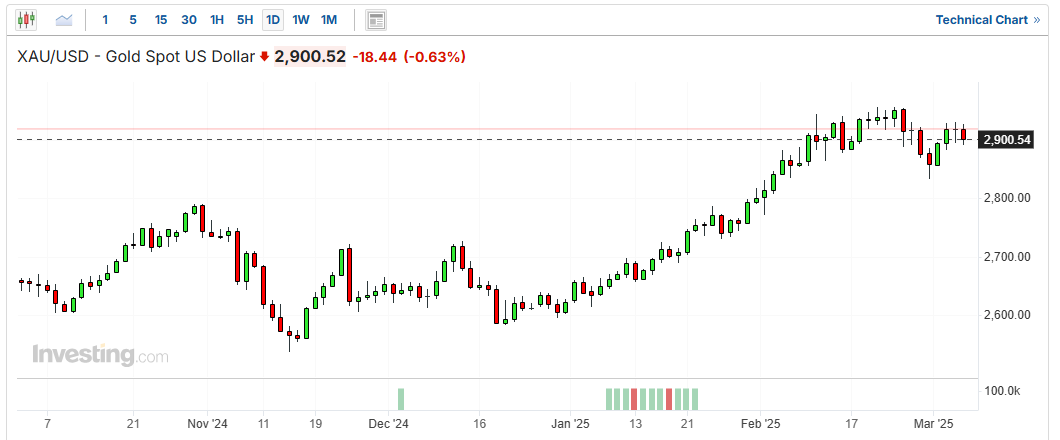Click the red down arrow price indicator
Viewport: 1060px width, 440px height.
pos(264,57)
